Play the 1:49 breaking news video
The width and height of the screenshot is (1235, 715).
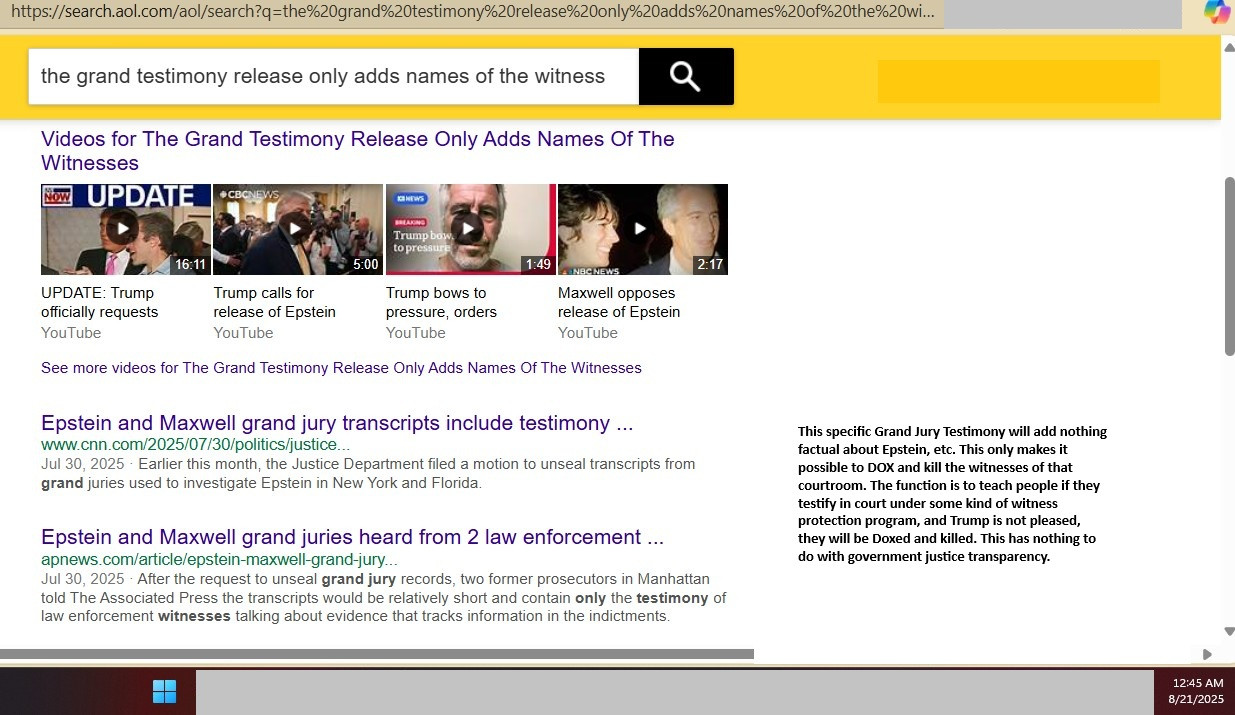pos(470,229)
